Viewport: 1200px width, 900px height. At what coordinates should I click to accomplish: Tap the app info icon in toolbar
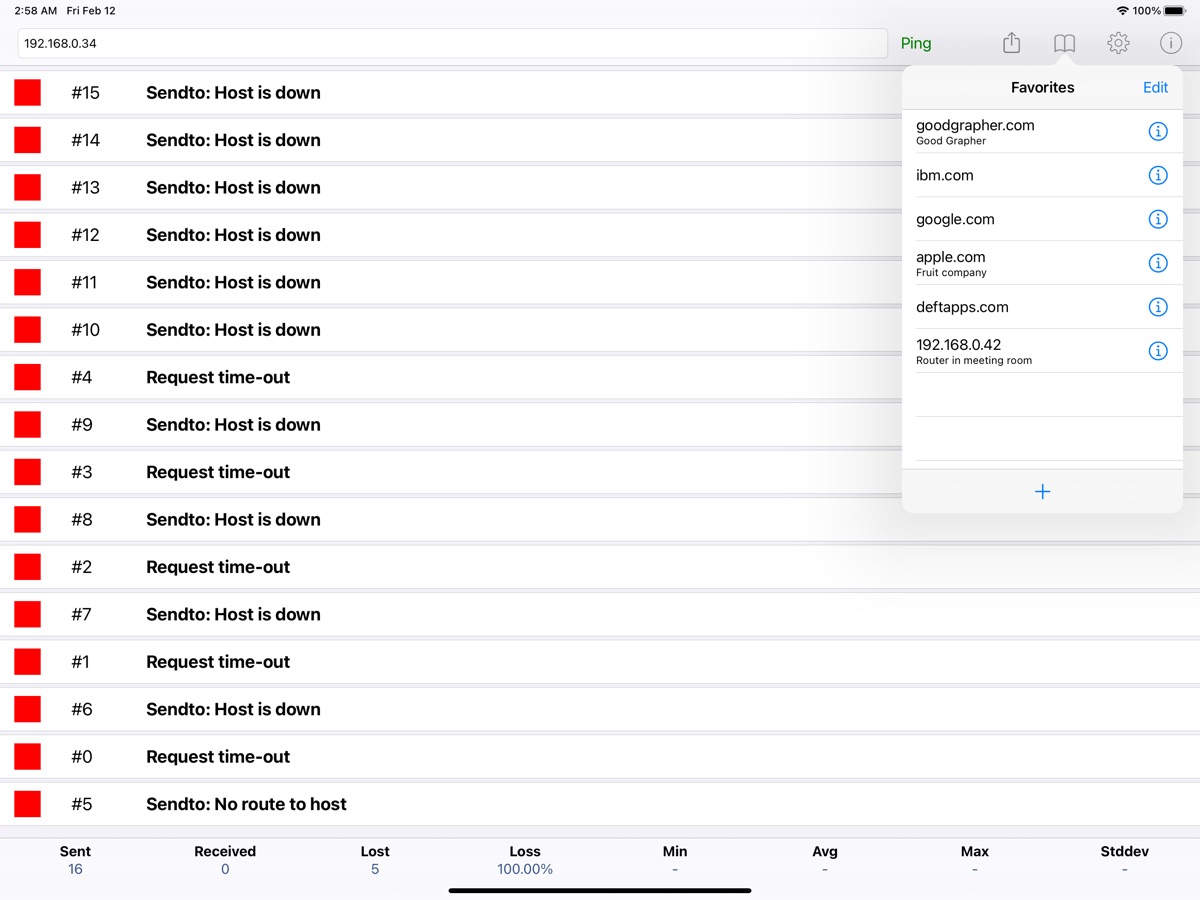tap(1170, 43)
